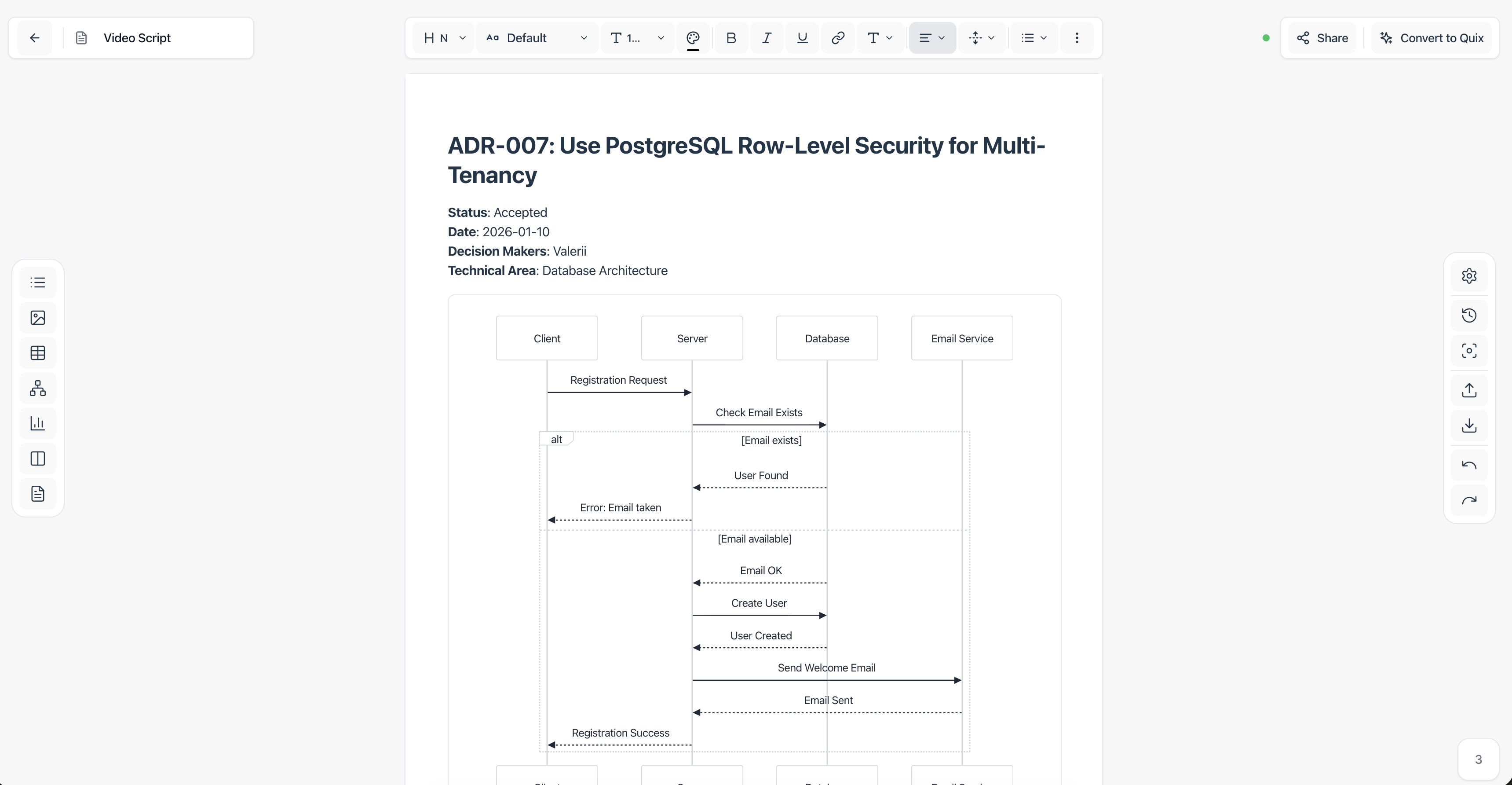Open the Default font dropdown
The width and height of the screenshot is (1512, 785).
(537, 38)
